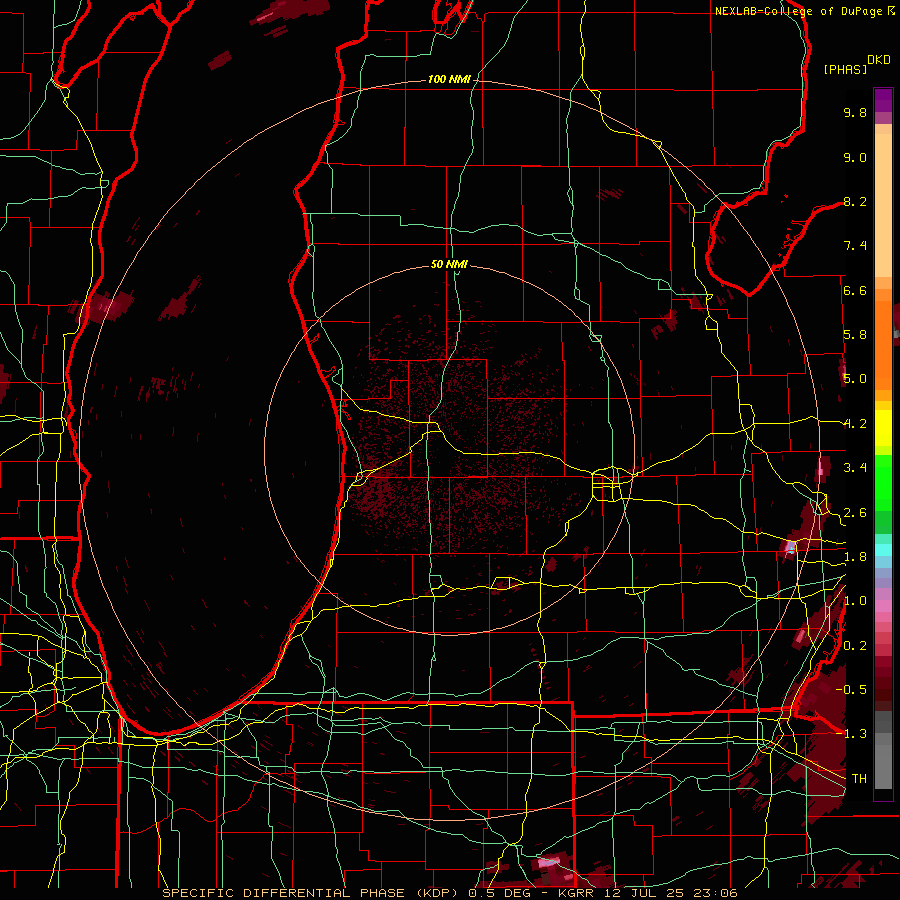This screenshot has width=900, height=900.
Task: Click the 9.8 scale value
Action: (855, 112)
